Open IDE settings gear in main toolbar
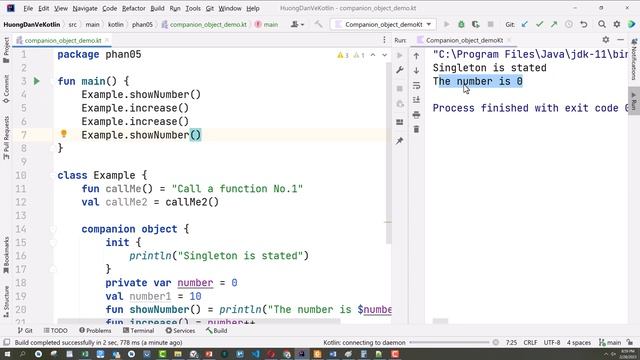This screenshot has height=360, width=640. click(x=617, y=24)
